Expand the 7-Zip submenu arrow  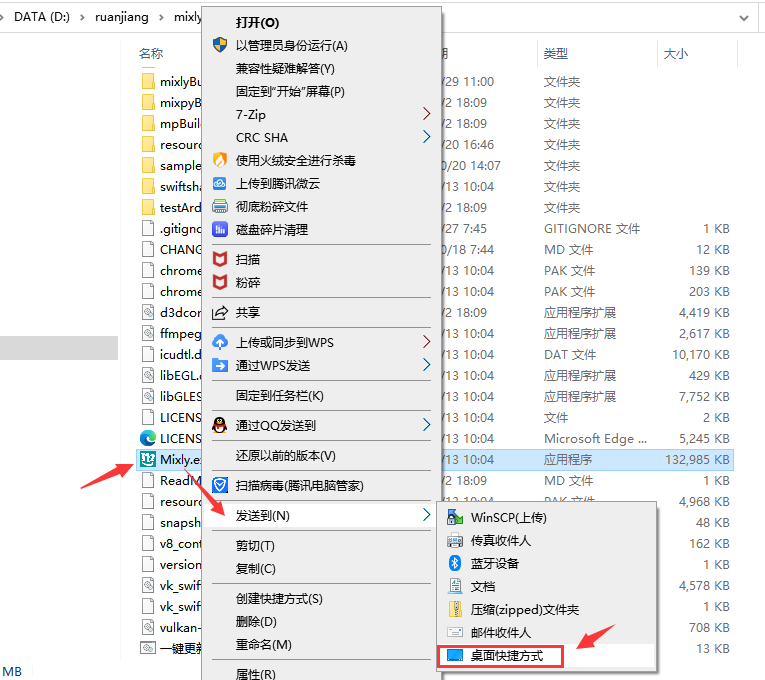tap(426, 114)
